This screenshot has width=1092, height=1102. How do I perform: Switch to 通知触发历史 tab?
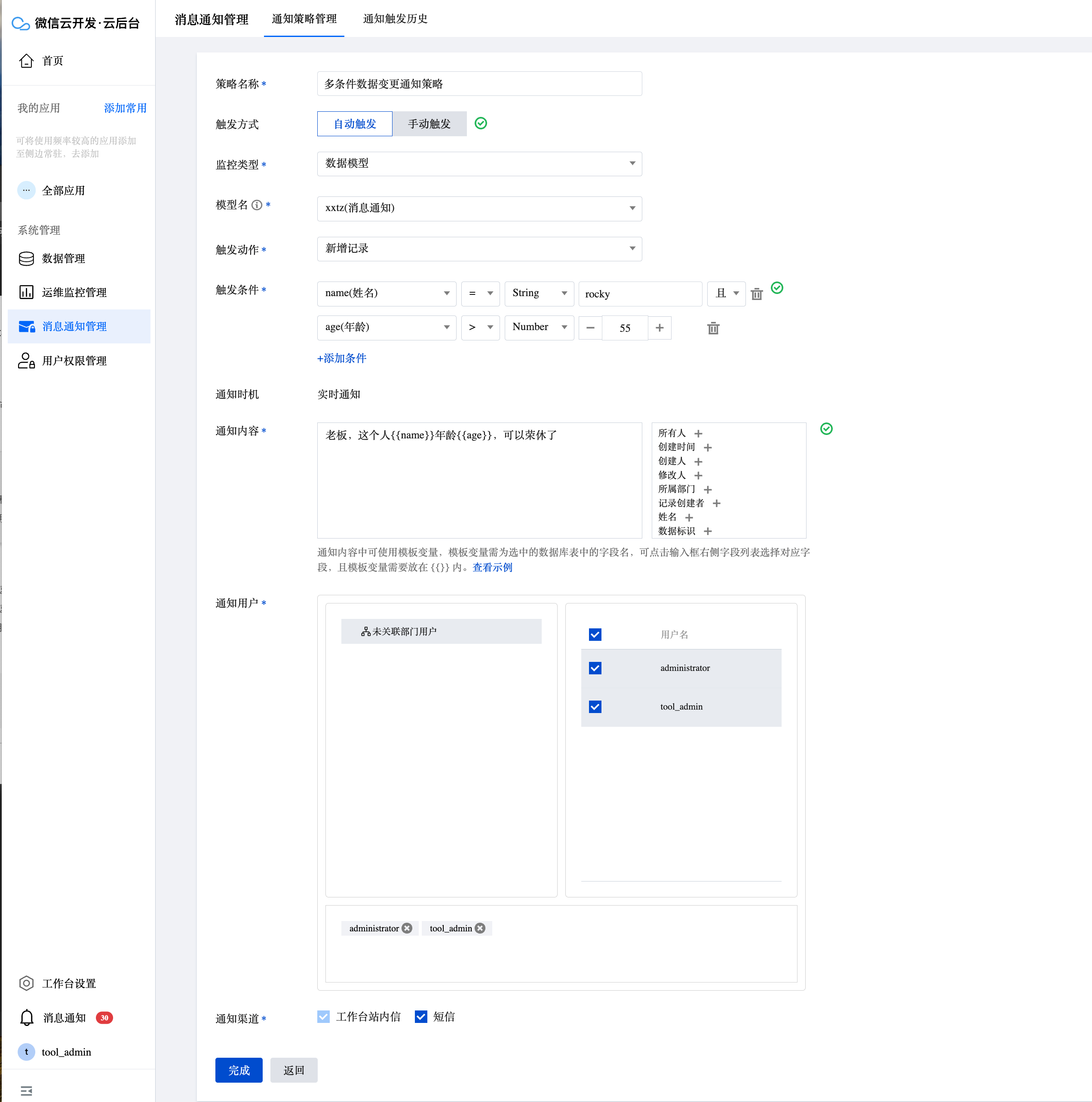coord(395,19)
